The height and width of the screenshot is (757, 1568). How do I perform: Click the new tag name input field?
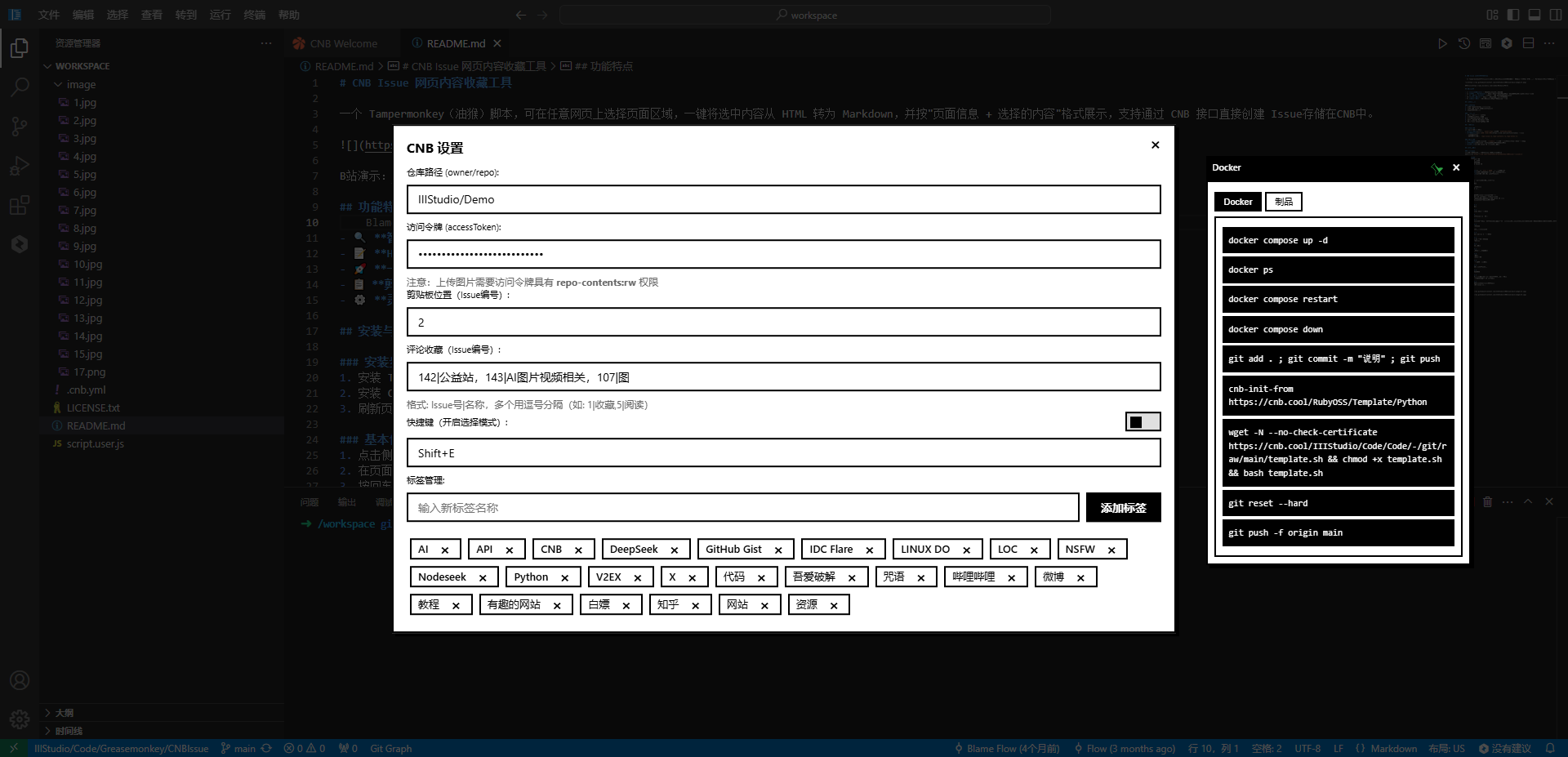point(742,507)
